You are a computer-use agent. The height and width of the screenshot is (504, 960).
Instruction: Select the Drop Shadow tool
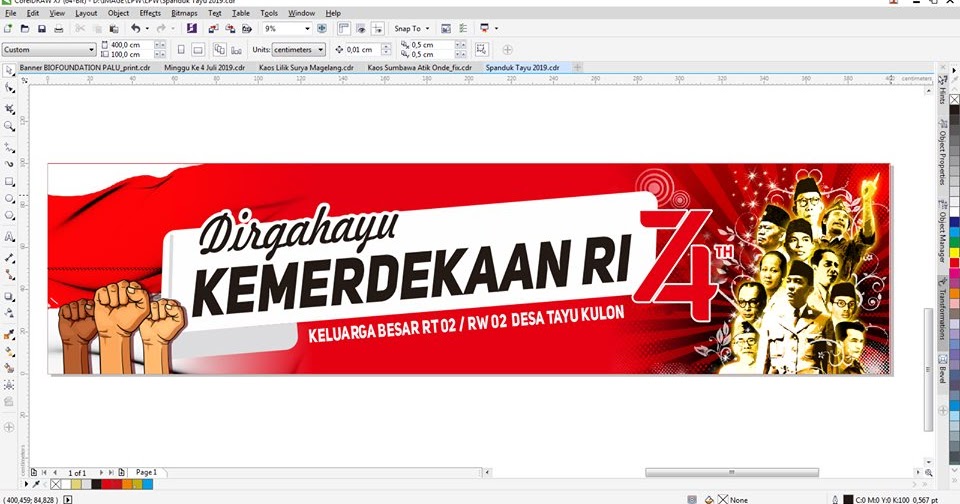click(x=9, y=296)
